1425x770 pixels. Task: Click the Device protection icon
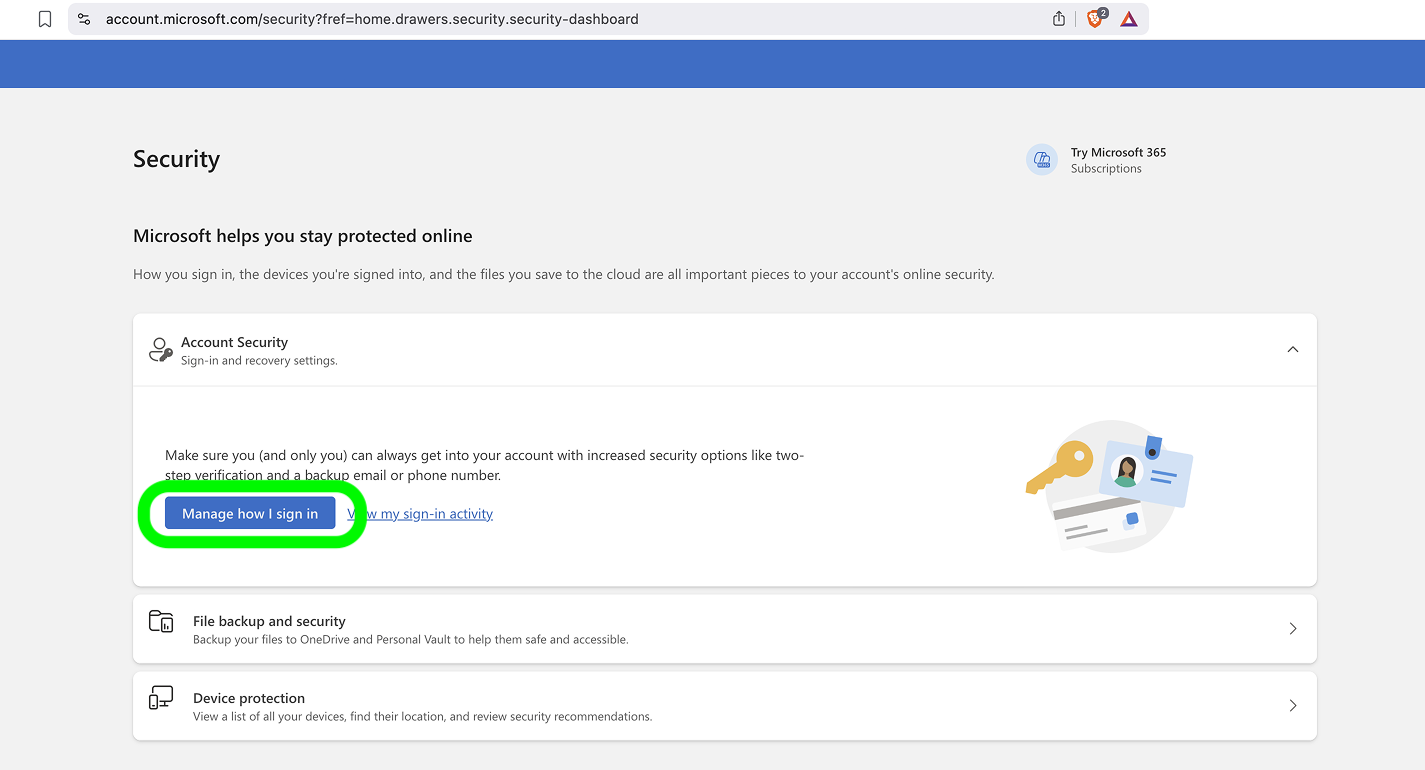[x=160, y=697]
